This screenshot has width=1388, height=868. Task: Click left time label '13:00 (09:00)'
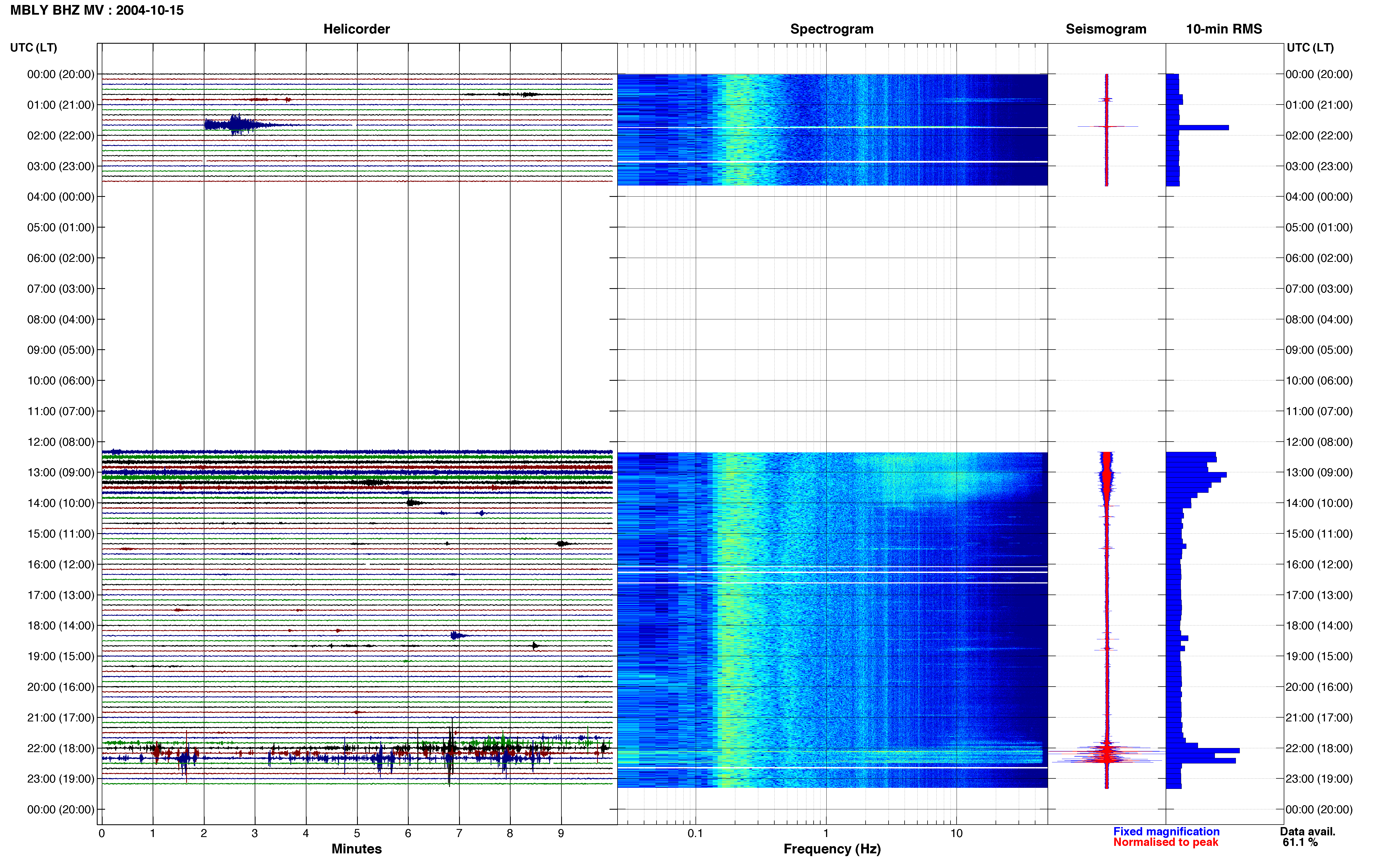point(61,473)
